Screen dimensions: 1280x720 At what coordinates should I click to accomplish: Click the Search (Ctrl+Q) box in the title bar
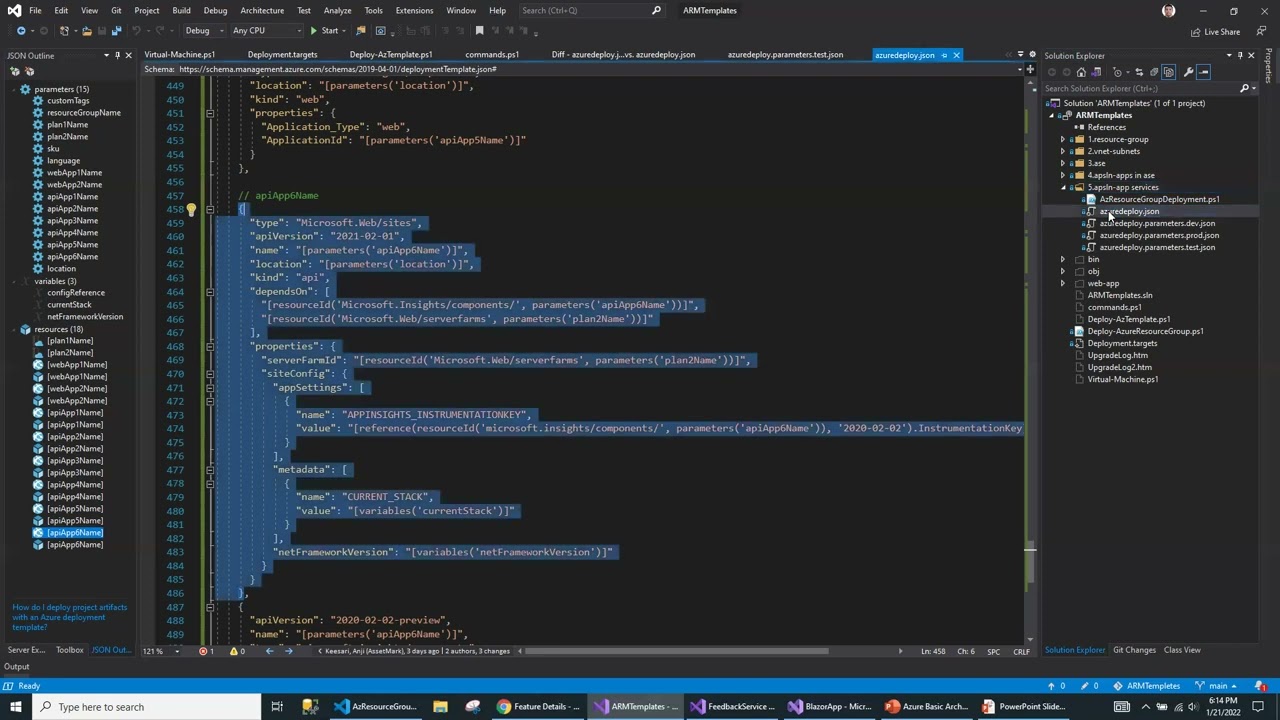click(x=590, y=10)
